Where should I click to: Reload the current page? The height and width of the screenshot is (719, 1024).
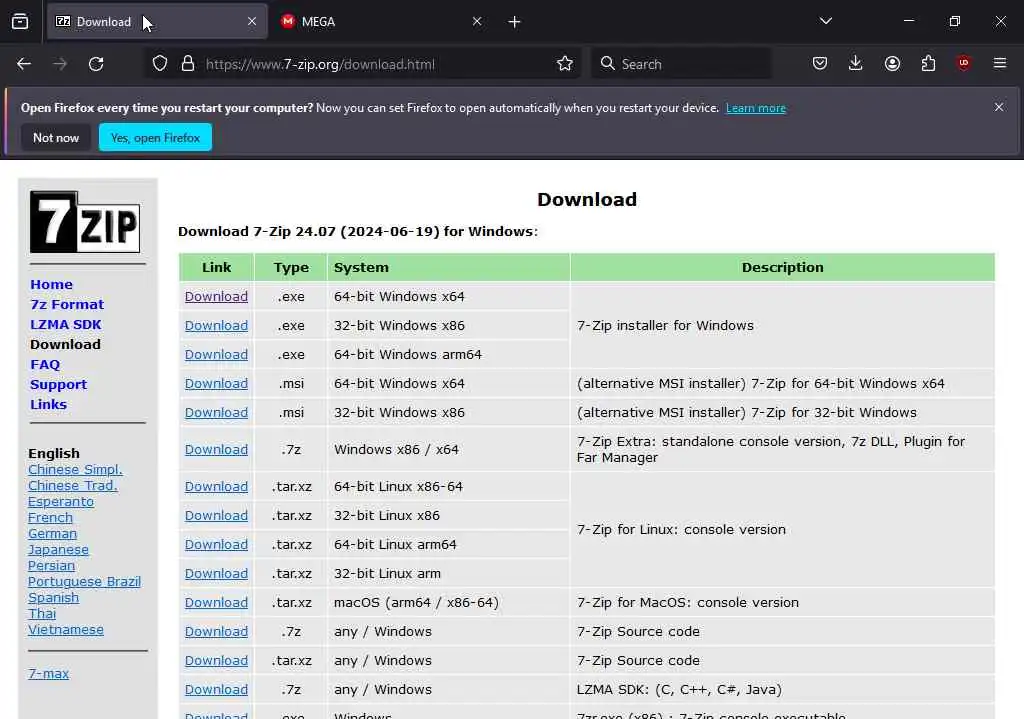[x=96, y=64]
